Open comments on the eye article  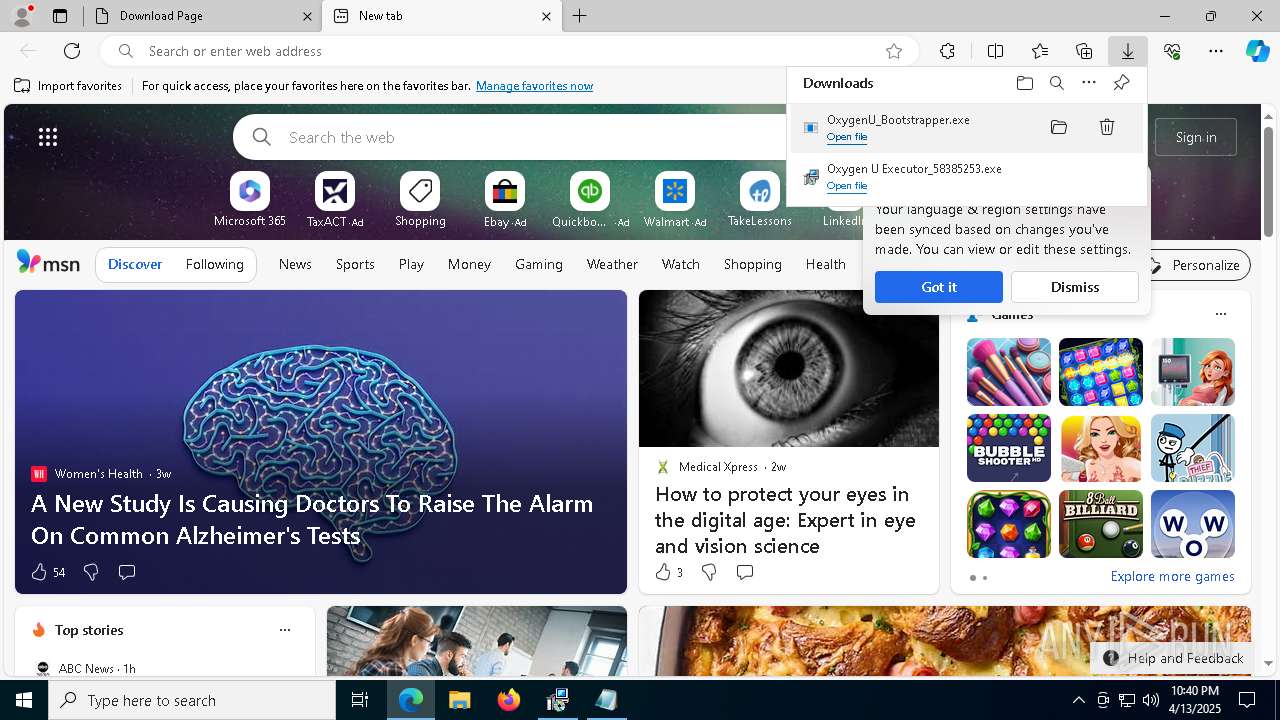(x=745, y=572)
